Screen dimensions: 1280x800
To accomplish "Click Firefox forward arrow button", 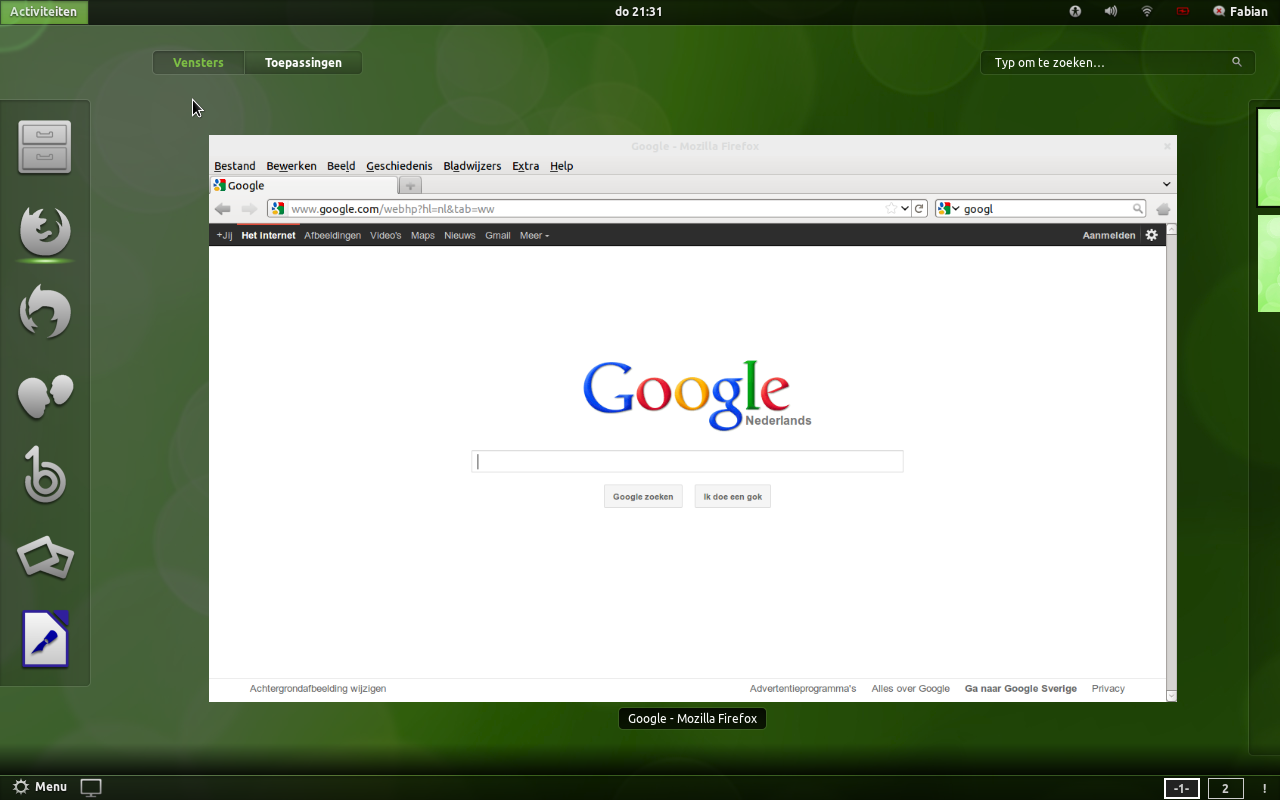I will [x=249, y=209].
